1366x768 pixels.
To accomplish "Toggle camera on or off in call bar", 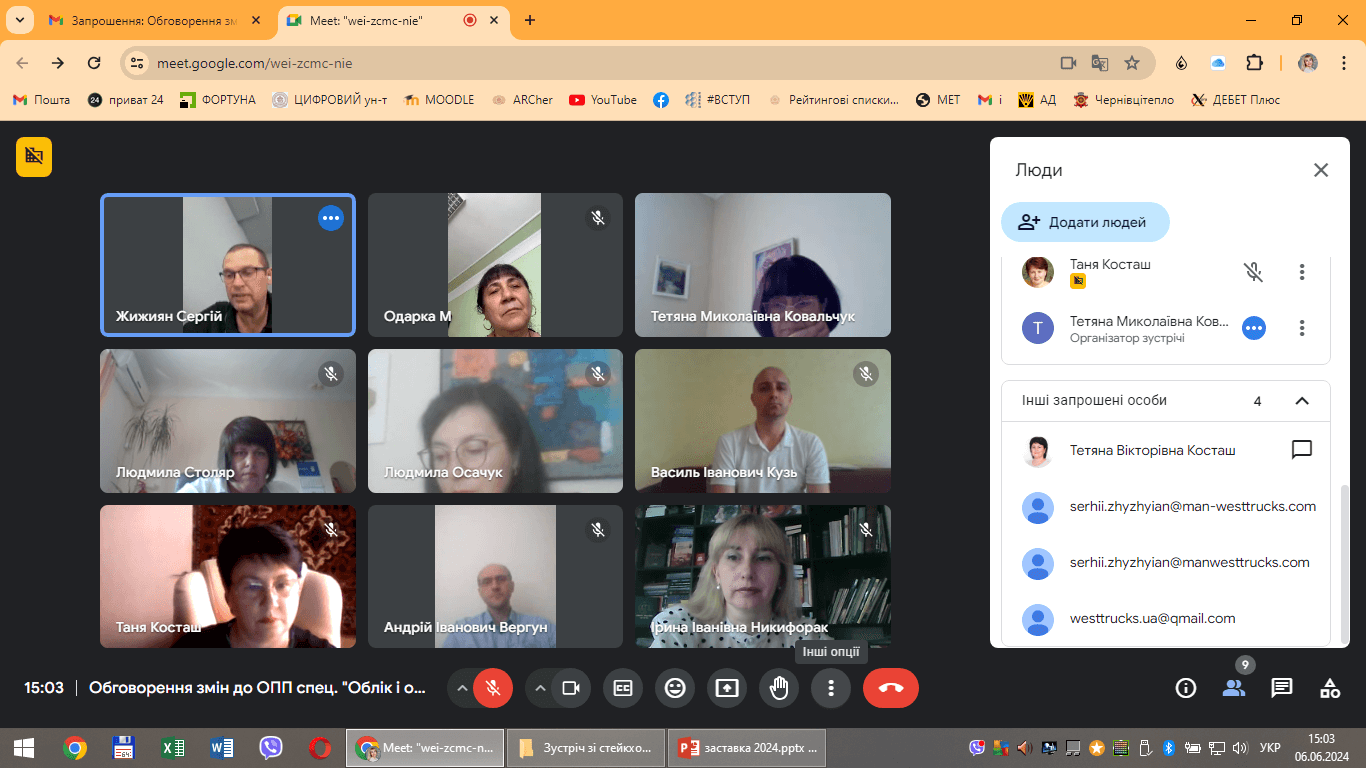I will (x=571, y=688).
